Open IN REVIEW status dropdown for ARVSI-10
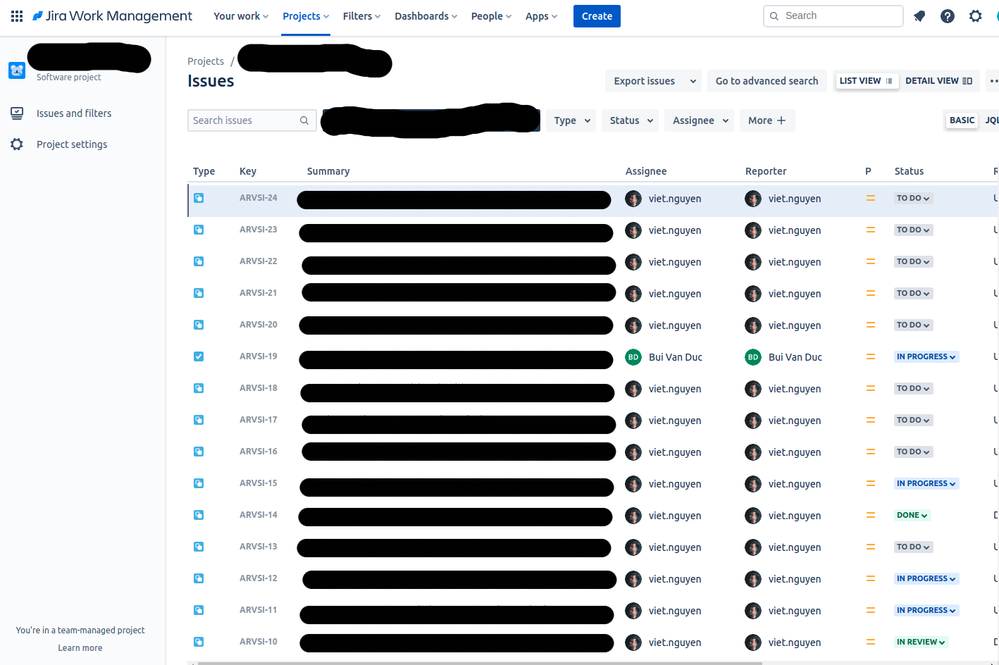Screen dimensions: 999x665 (921, 642)
